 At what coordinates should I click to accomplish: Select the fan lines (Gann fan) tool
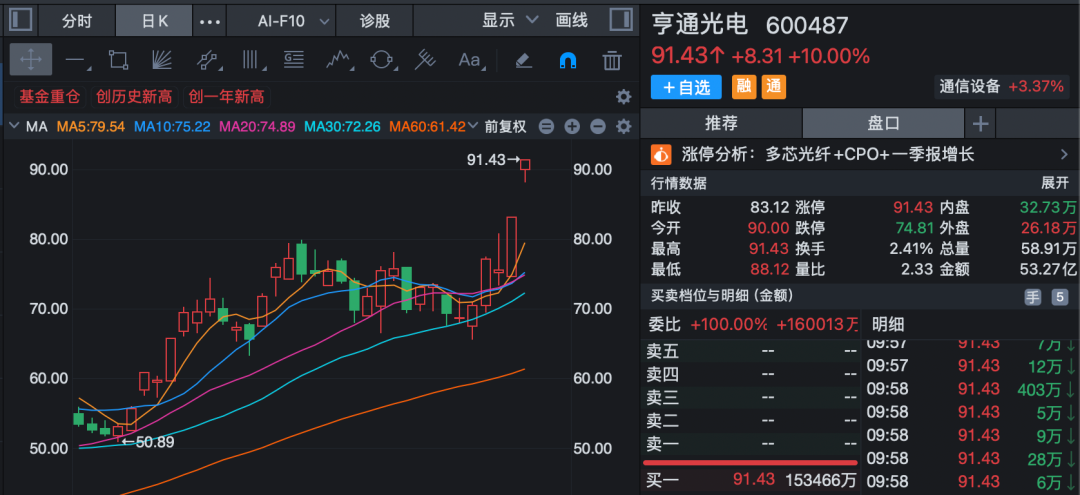(162, 61)
